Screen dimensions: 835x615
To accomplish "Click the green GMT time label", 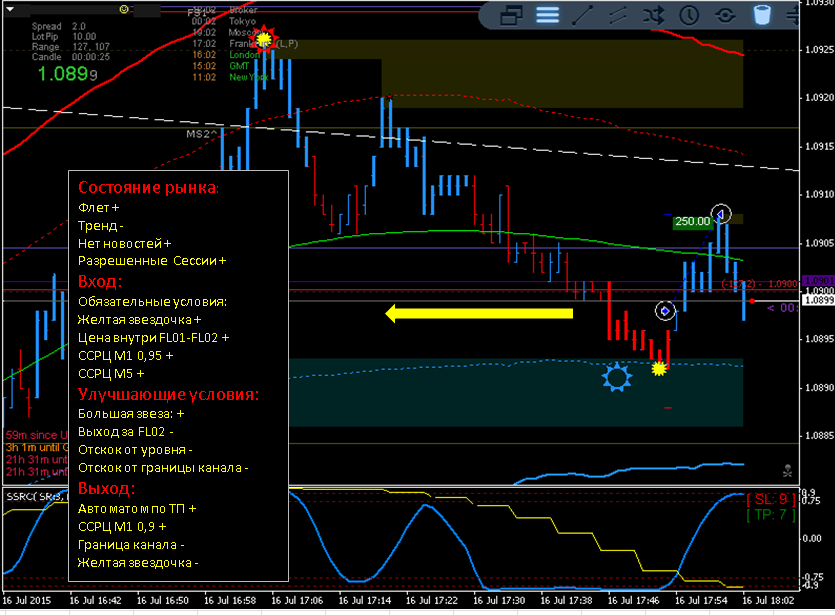I will (239, 66).
